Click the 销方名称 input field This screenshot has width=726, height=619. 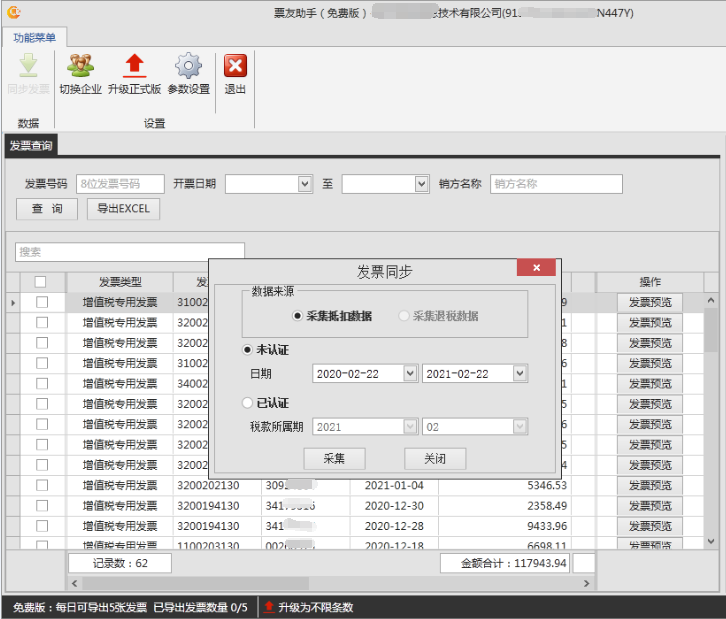(556, 184)
